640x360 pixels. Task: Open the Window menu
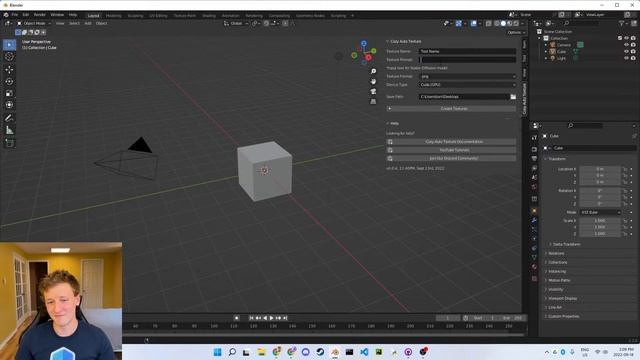57,15
